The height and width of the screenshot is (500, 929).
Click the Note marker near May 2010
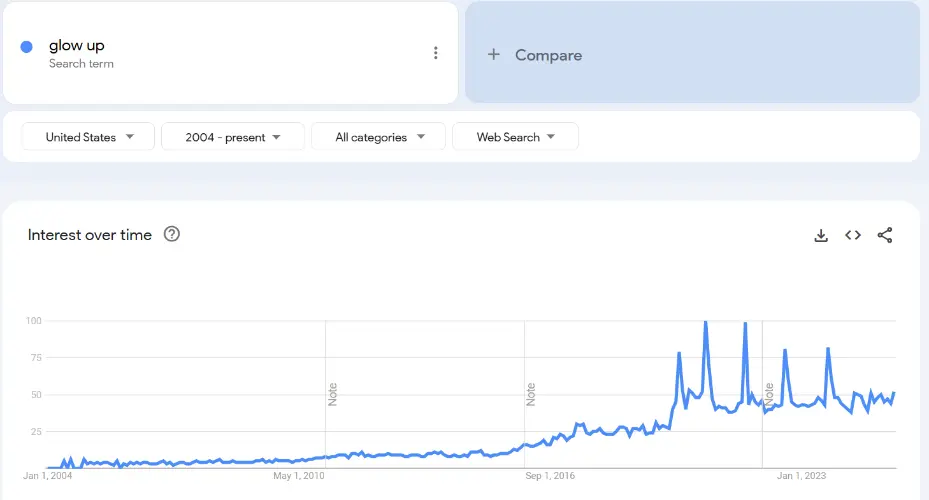(x=333, y=394)
